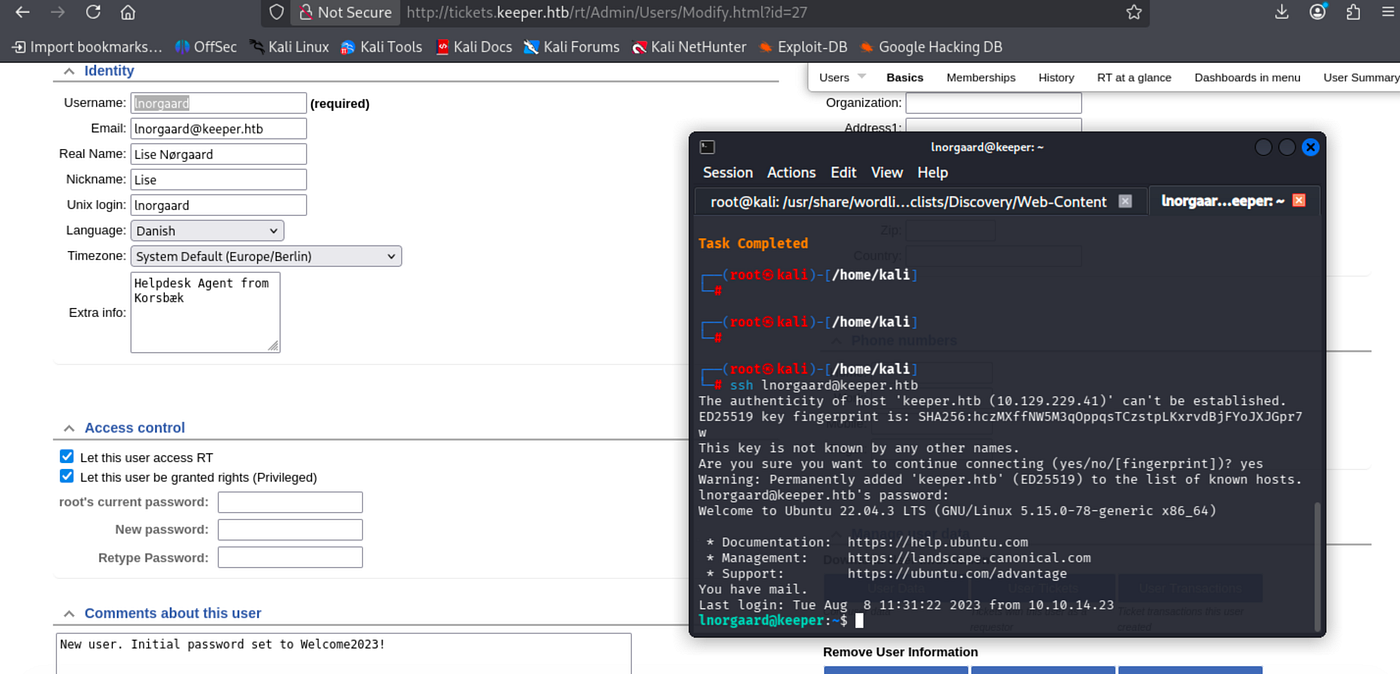Screen dimensions: 1400x674
Task: Bookmark this page with the star
Action: [x=1133, y=12]
